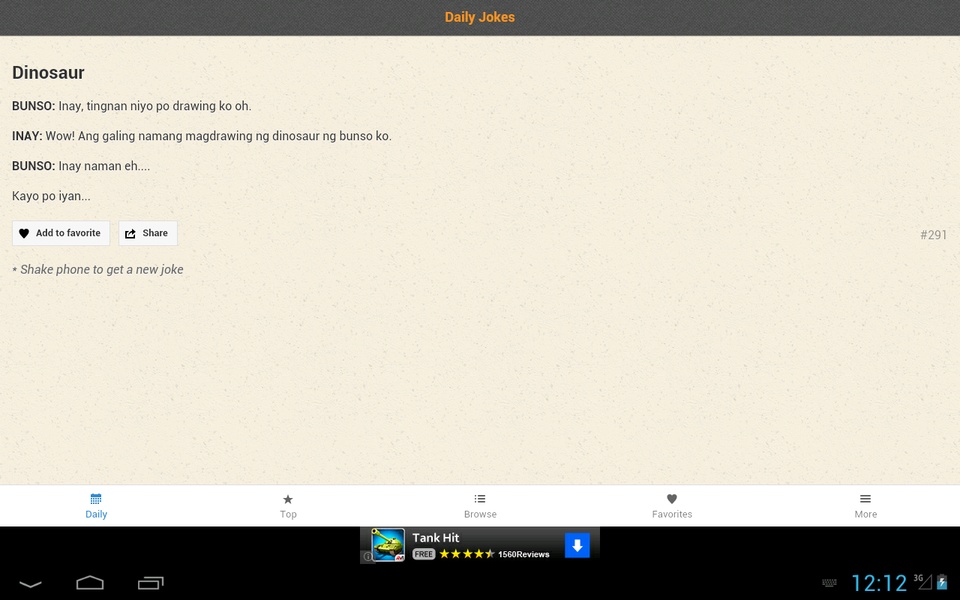Go to the Favorites tab
This screenshot has height=600, width=960.
point(672,506)
